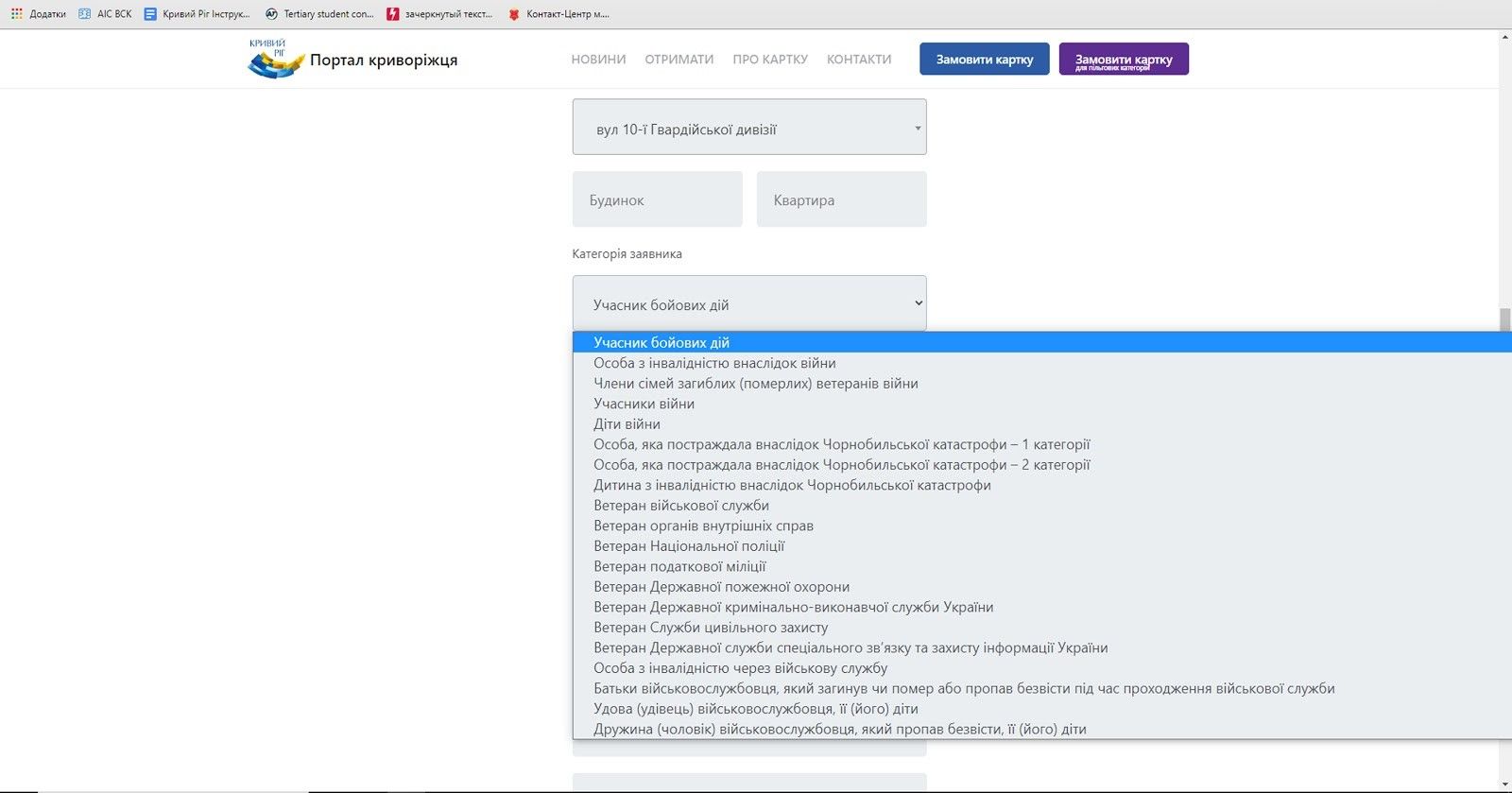The height and width of the screenshot is (793, 1512).
Task: Select Ветеран військової служби option
Action: (1041, 505)
